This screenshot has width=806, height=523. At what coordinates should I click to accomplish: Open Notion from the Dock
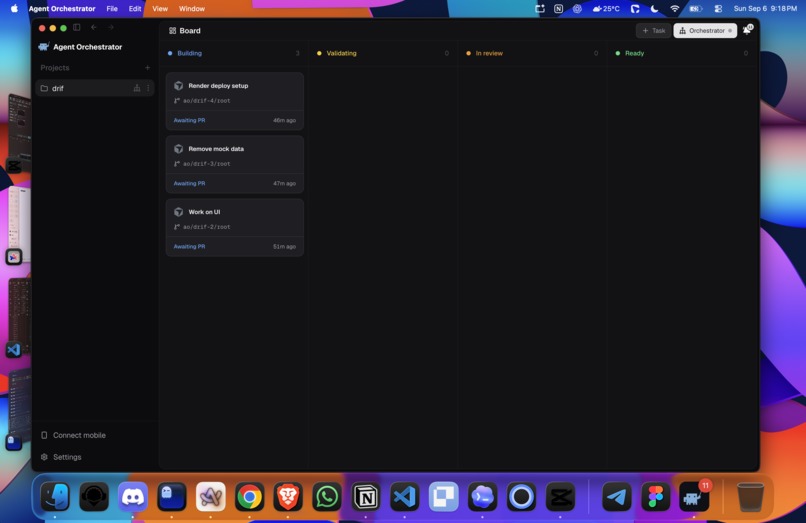point(366,497)
